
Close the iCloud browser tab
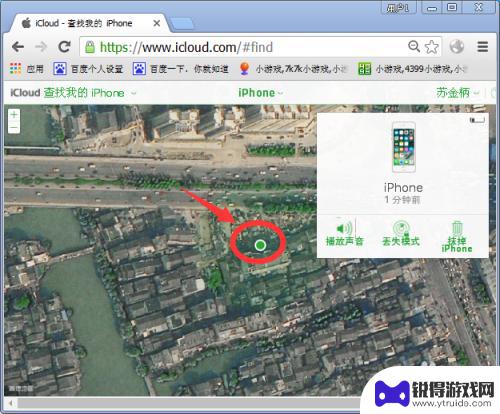[157, 23]
